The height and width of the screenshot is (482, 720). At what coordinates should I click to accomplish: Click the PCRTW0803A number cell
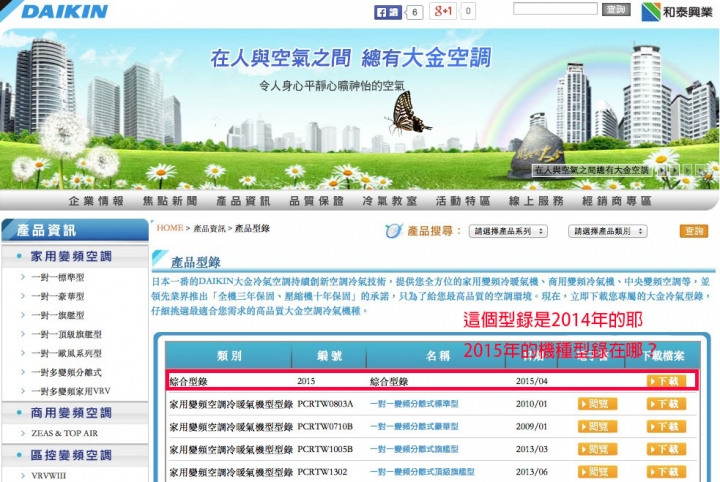click(x=325, y=404)
